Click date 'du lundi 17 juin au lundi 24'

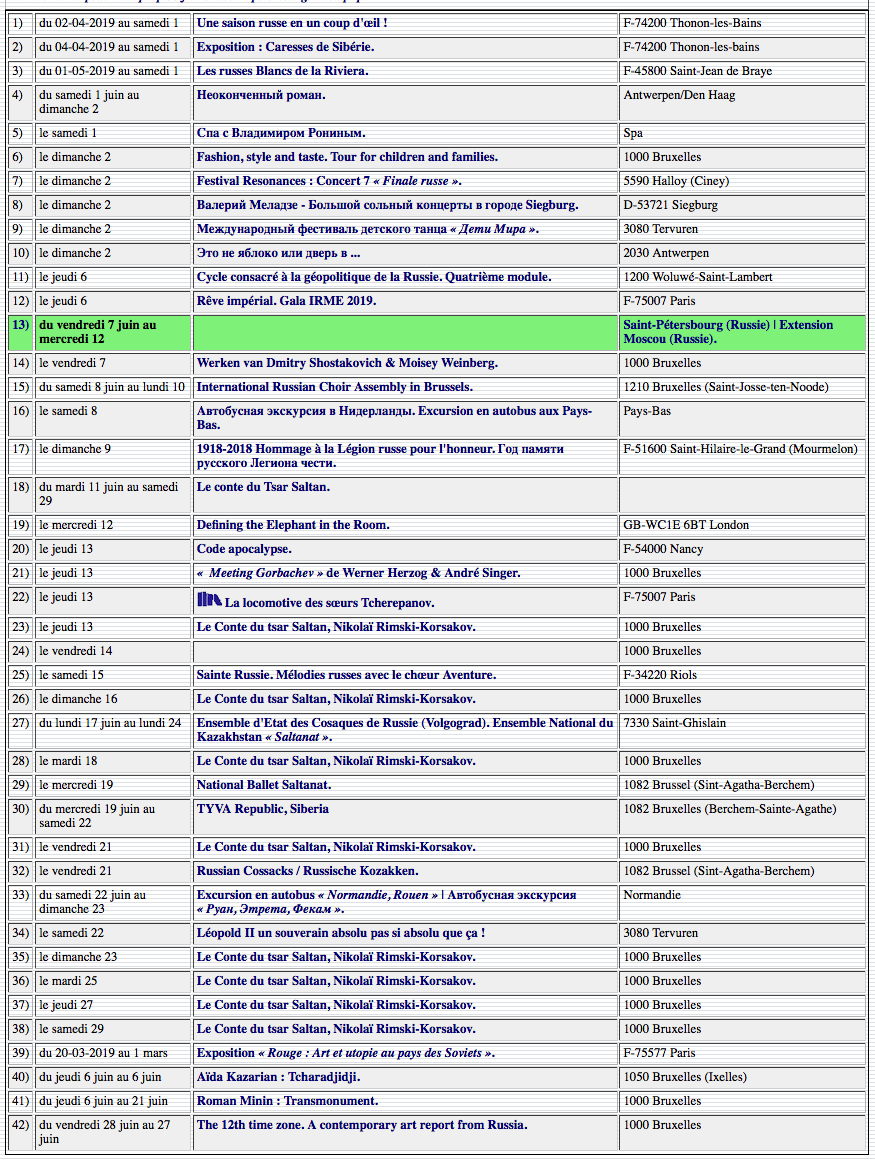pyautogui.click(x=110, y=723)
